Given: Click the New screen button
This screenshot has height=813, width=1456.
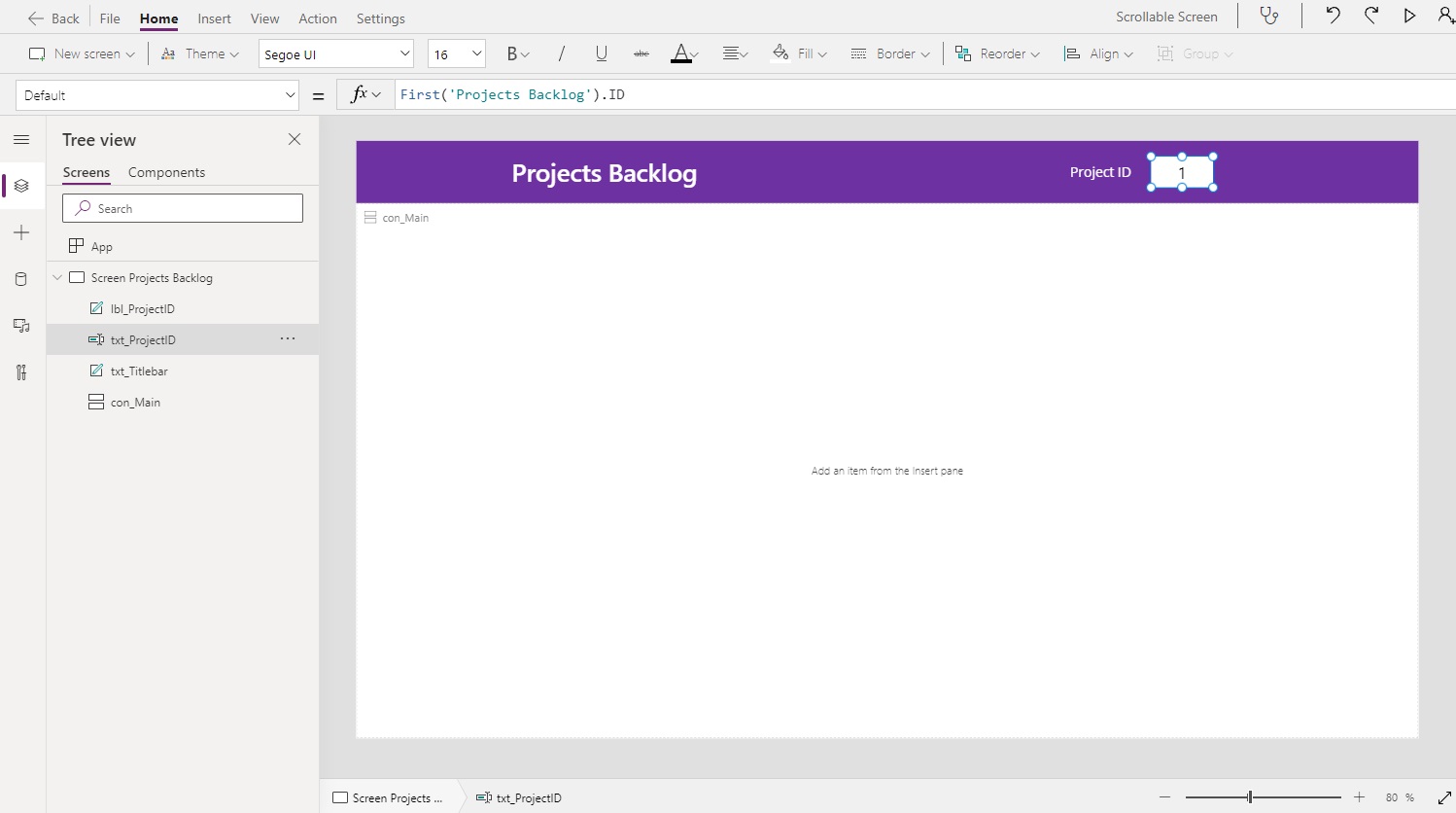Looking at the screenshot, I should [x=81, y=53].
